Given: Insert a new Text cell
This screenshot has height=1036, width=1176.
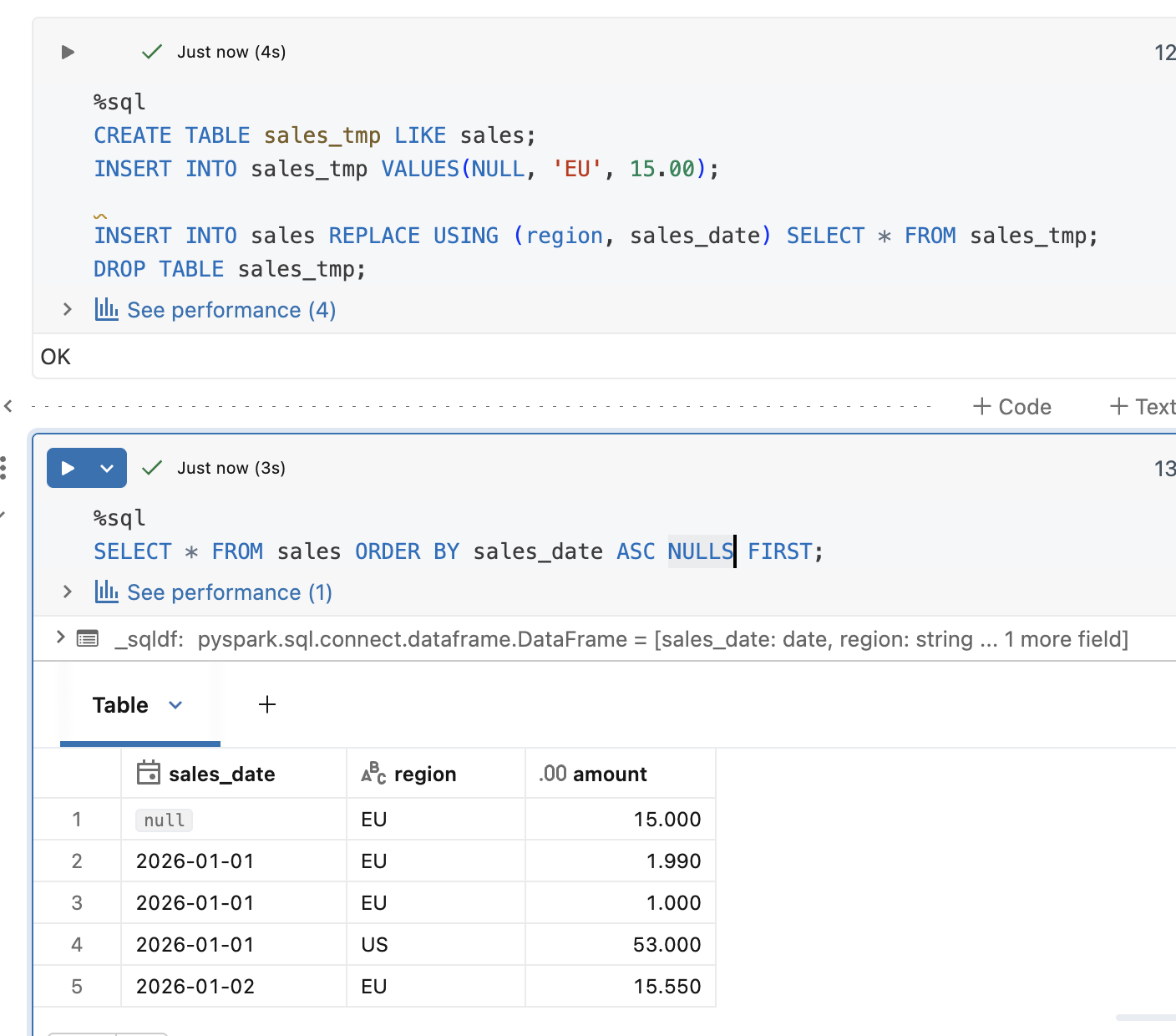Looking at the screenshot, I should 1141,407.
